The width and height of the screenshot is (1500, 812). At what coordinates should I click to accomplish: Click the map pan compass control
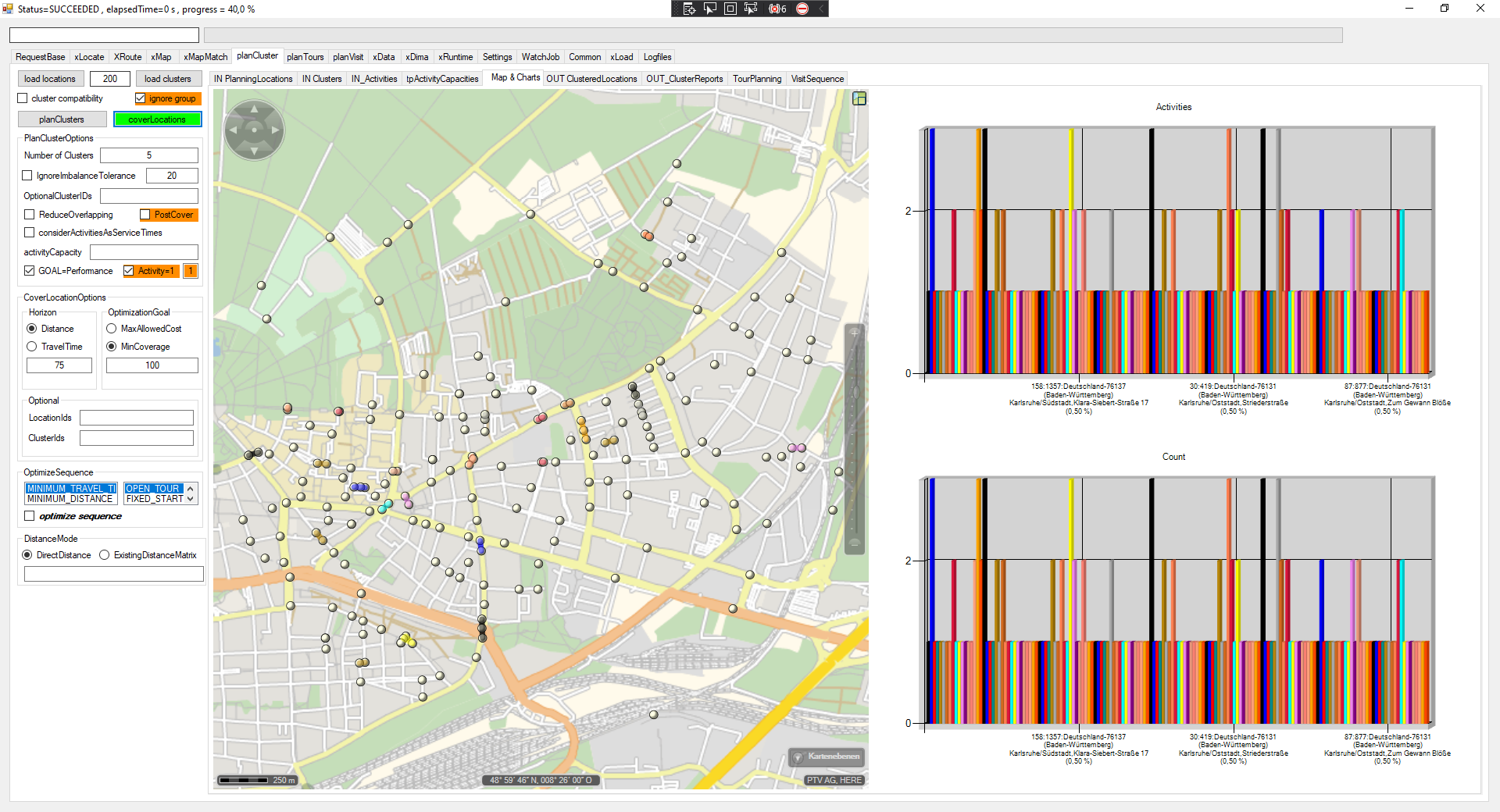pyautogui.click(x=254, y=130)
